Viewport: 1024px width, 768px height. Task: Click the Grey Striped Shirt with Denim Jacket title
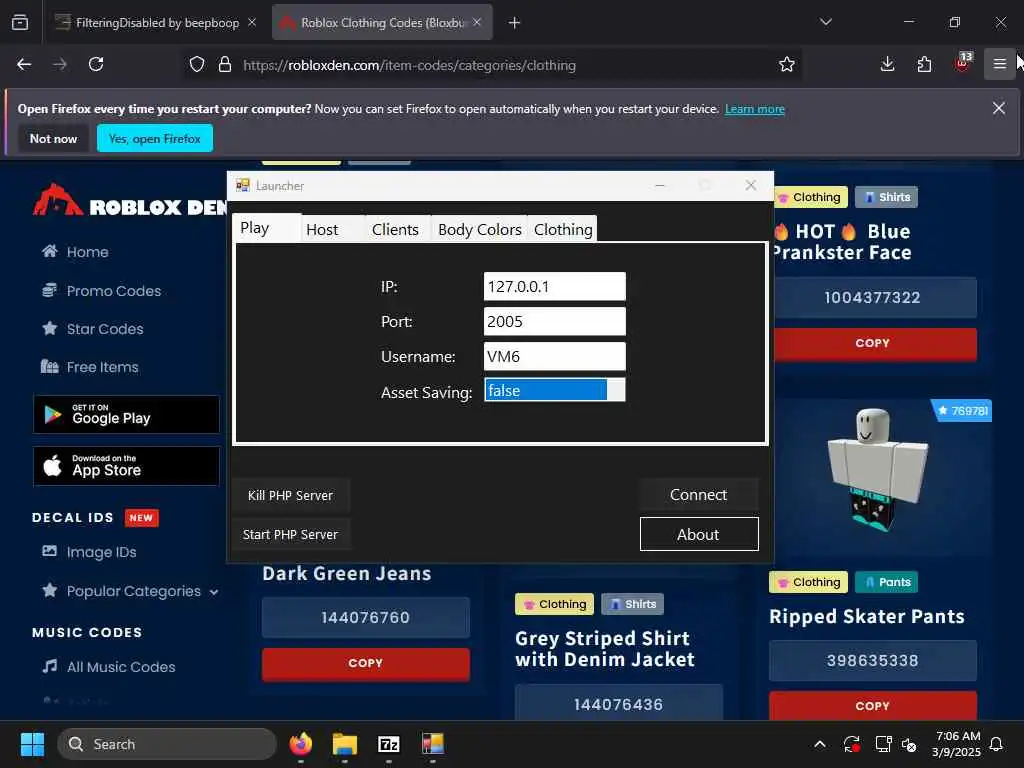pyautogui.click(x=605, y=648)
